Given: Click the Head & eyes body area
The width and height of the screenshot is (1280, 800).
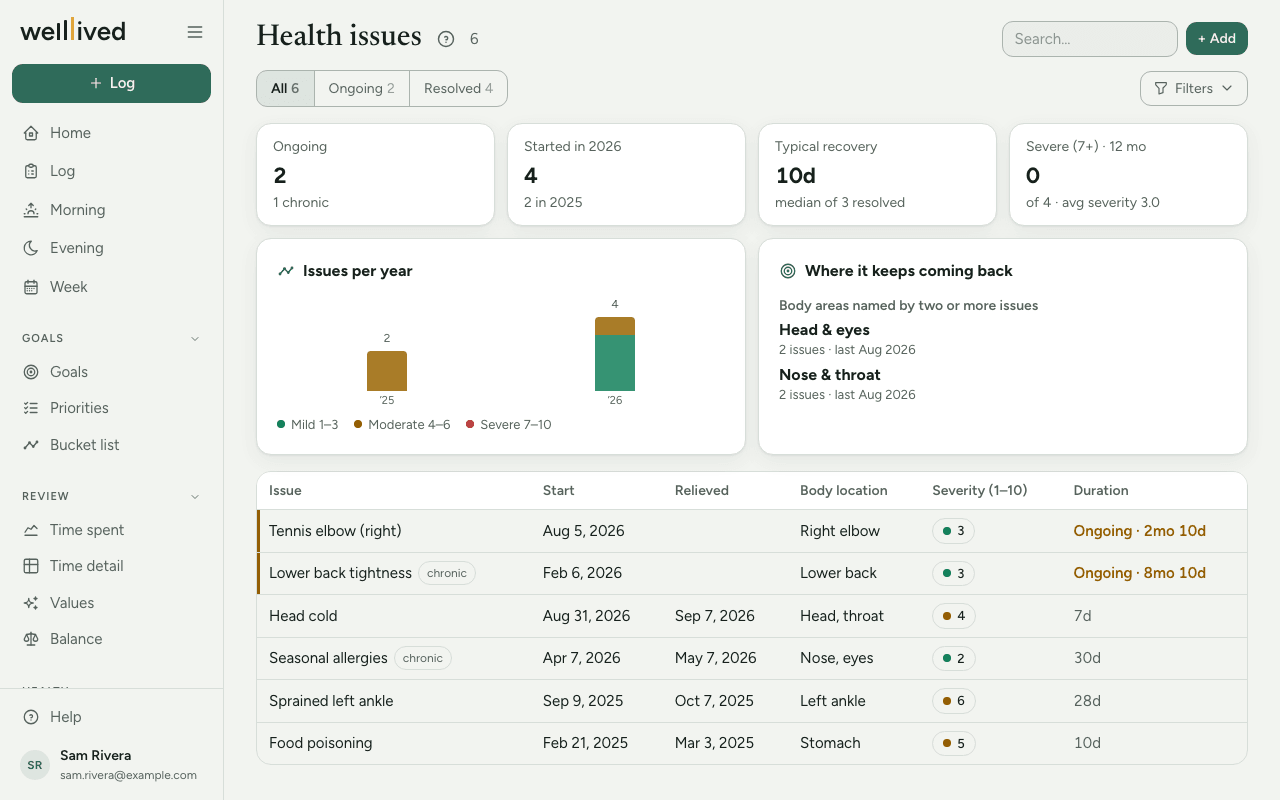Looking at the screenshot, I should pyautogui.click(x=824, y=330).
